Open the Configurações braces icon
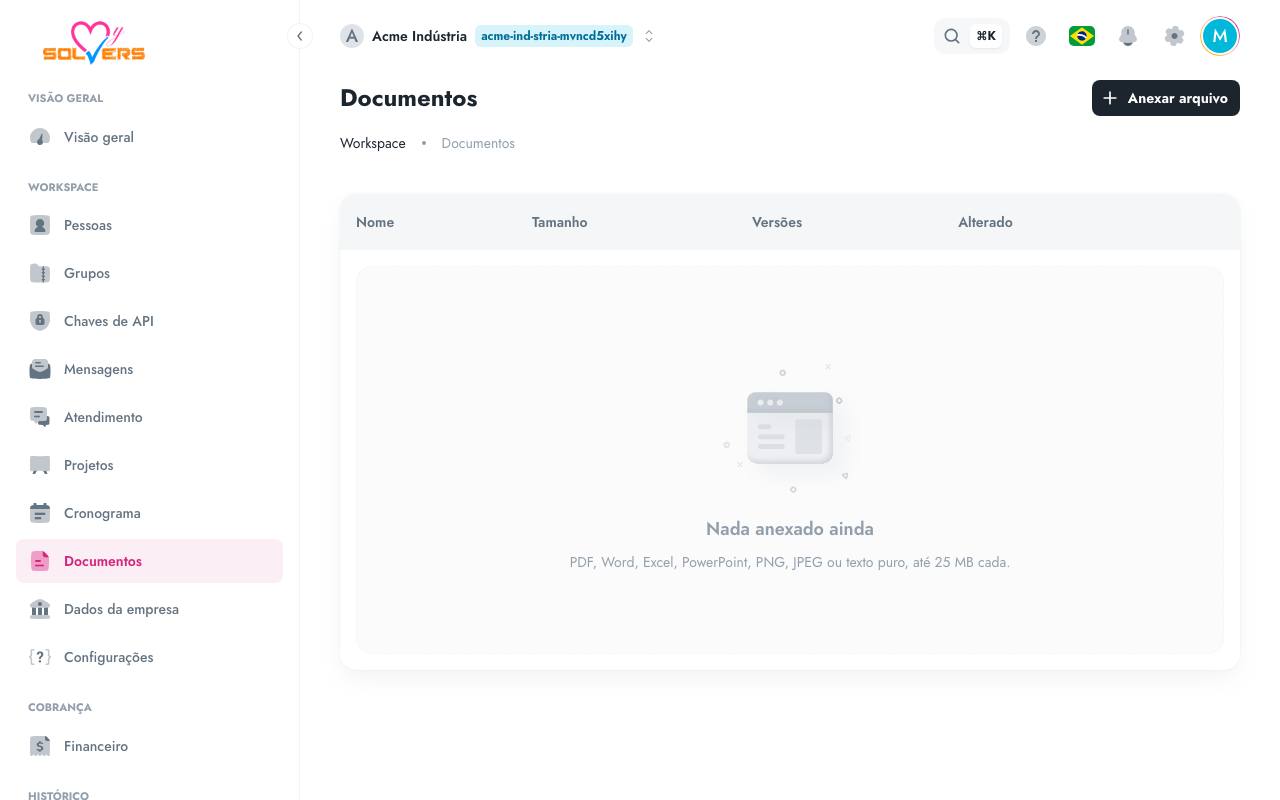 pos(40,657)
